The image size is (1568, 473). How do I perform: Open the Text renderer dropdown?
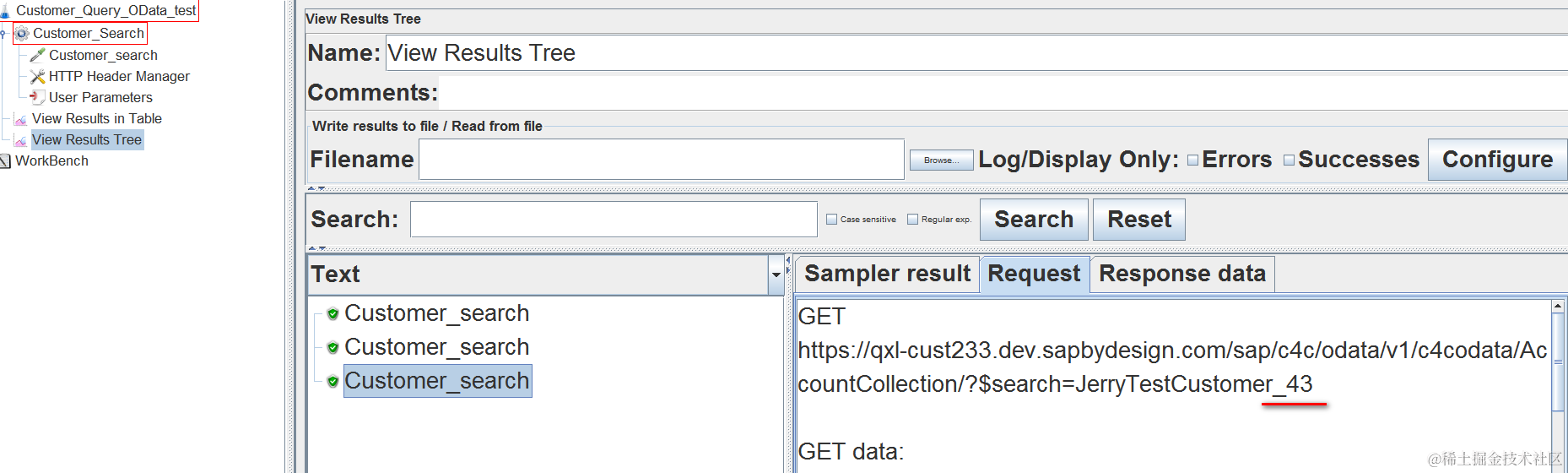(x=776, y=275)
